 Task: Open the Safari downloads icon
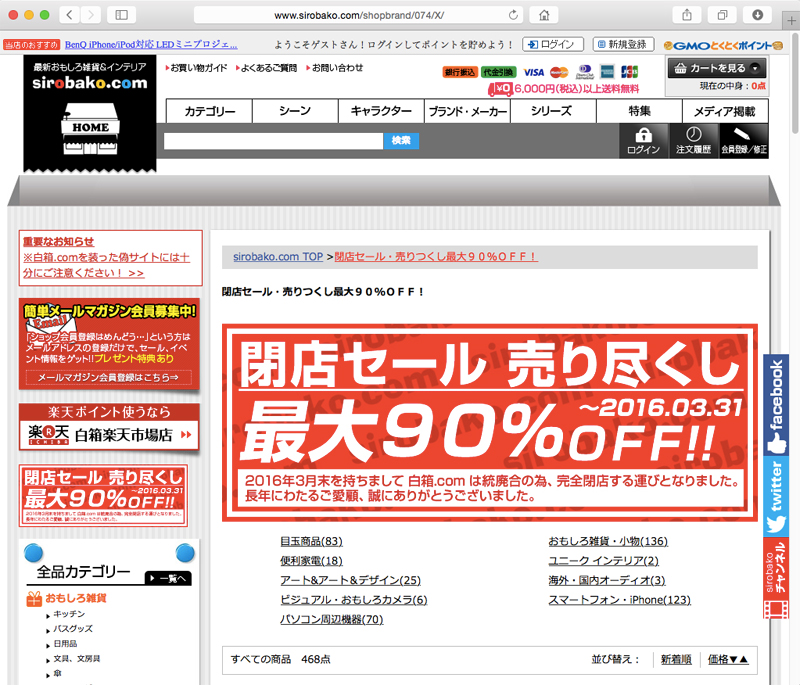tap(758, 15)
